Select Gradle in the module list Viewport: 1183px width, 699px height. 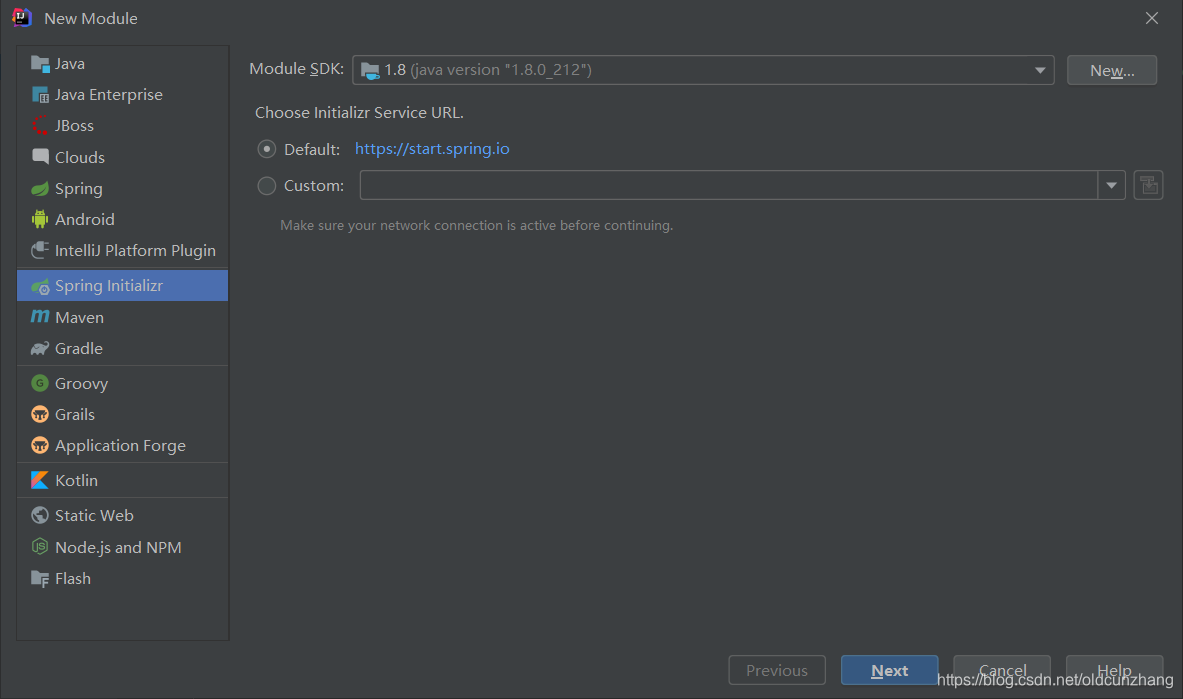[x=122, y=348]
